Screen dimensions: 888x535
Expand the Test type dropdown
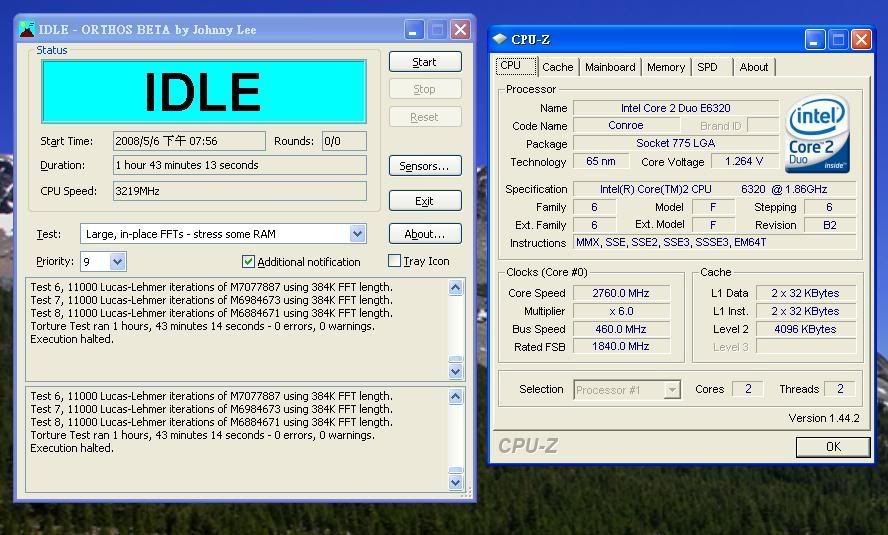pyautogui.click(x=357, y=234)
